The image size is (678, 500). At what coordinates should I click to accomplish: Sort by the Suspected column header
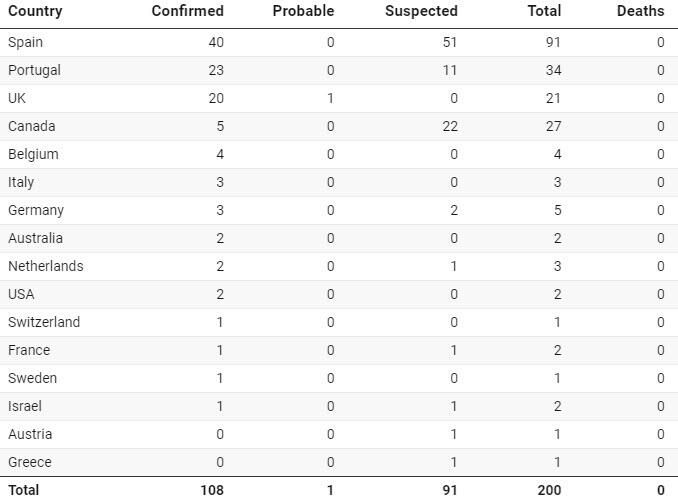[421, 12]
